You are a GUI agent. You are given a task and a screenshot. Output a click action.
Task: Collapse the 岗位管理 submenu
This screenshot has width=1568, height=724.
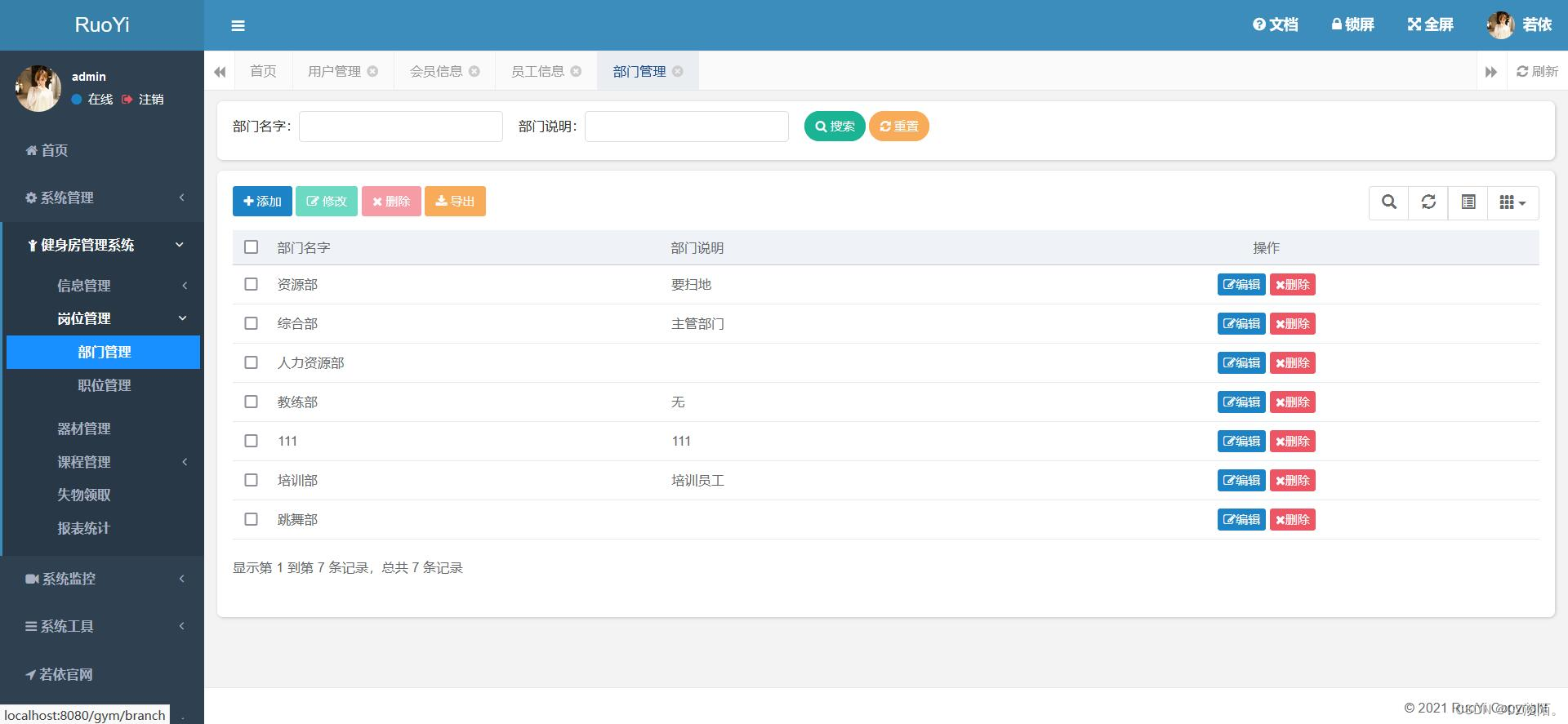pyautogui.click(x=102, y=318)
